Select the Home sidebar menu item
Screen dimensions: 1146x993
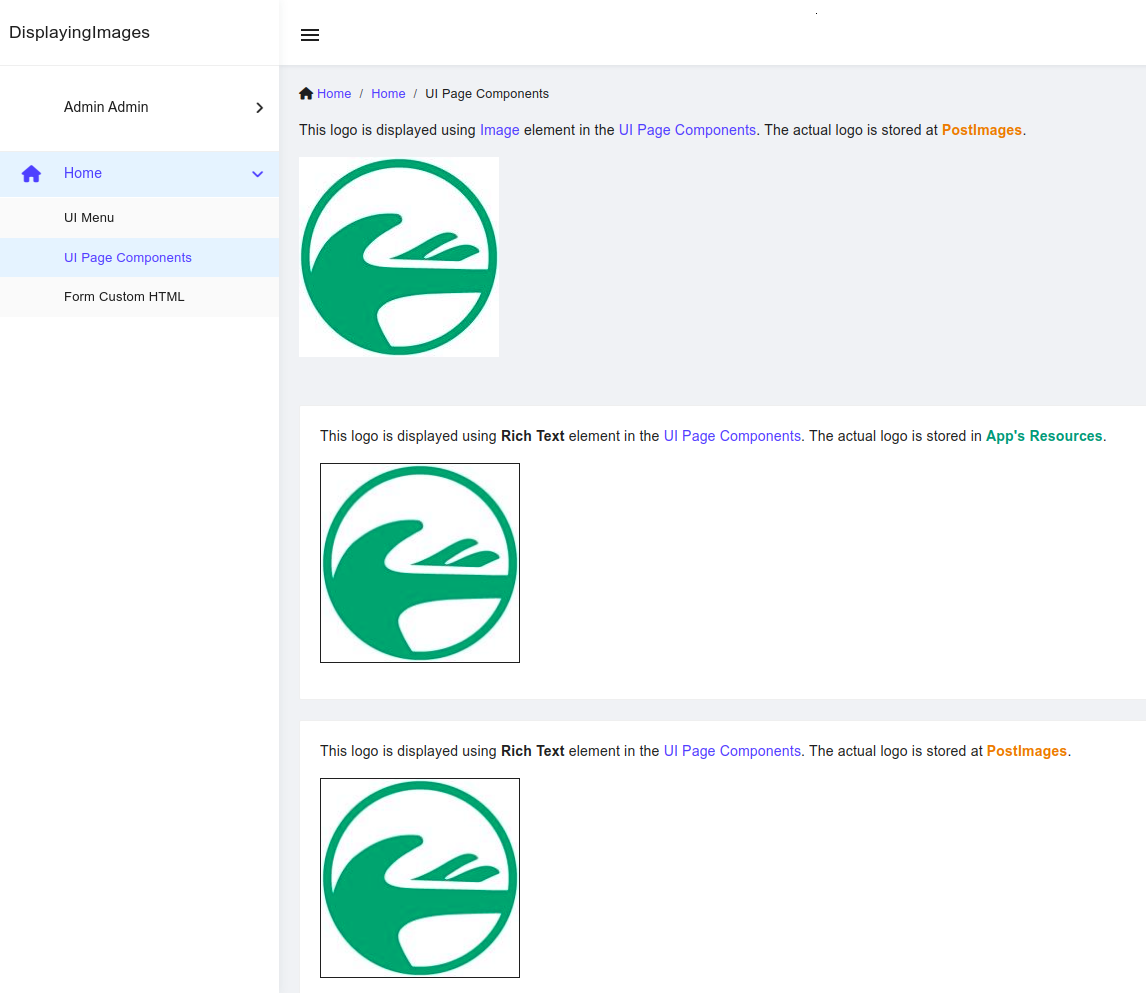click(x=140, y=174)
